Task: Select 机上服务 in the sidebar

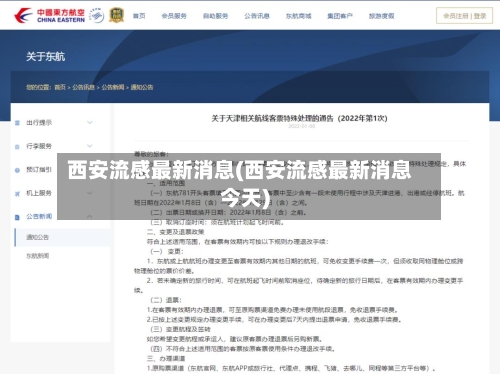Action: [x=39, y=193]
